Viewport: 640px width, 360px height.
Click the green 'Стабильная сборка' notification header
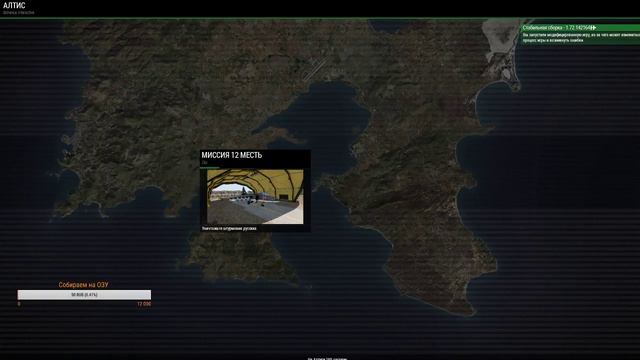[x=580, y=28]
